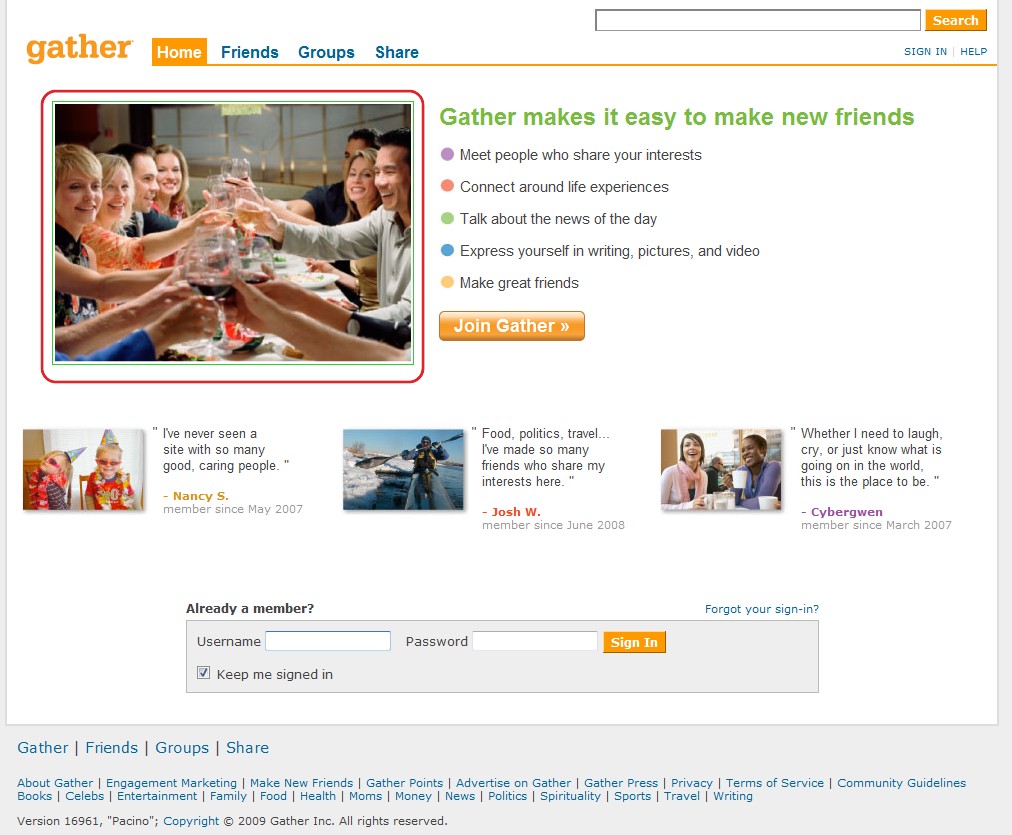Click the gather logo
This screenshot has width=1012, height=835.
79,48
